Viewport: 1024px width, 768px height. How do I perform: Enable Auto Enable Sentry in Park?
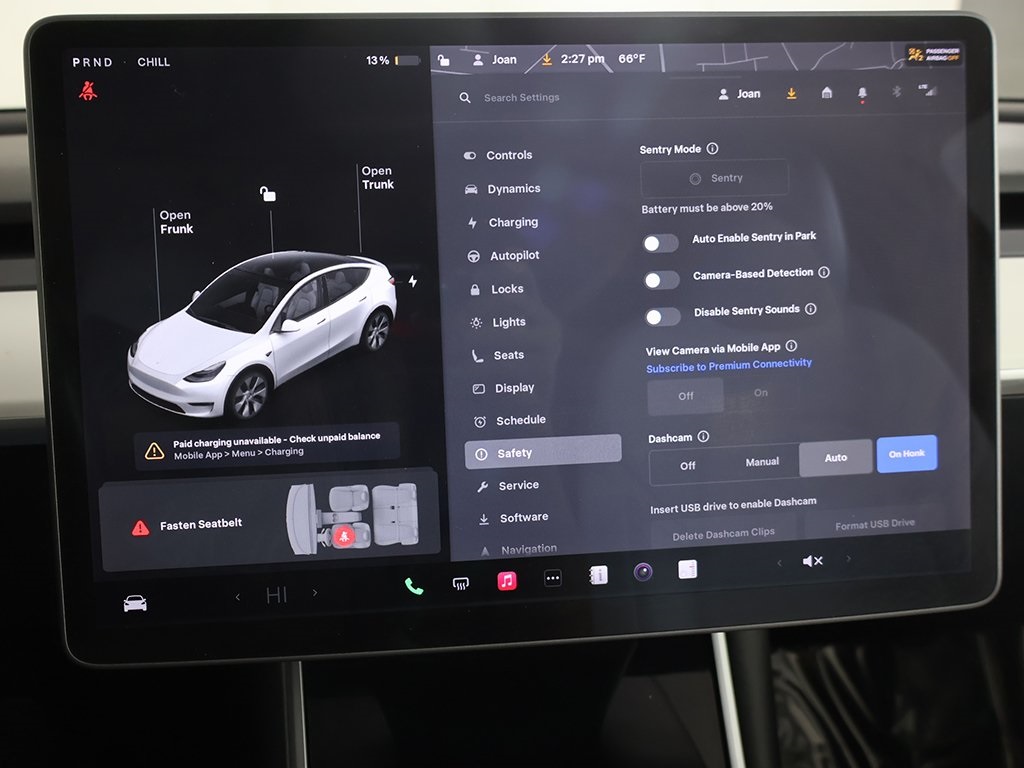coord(660,242)
